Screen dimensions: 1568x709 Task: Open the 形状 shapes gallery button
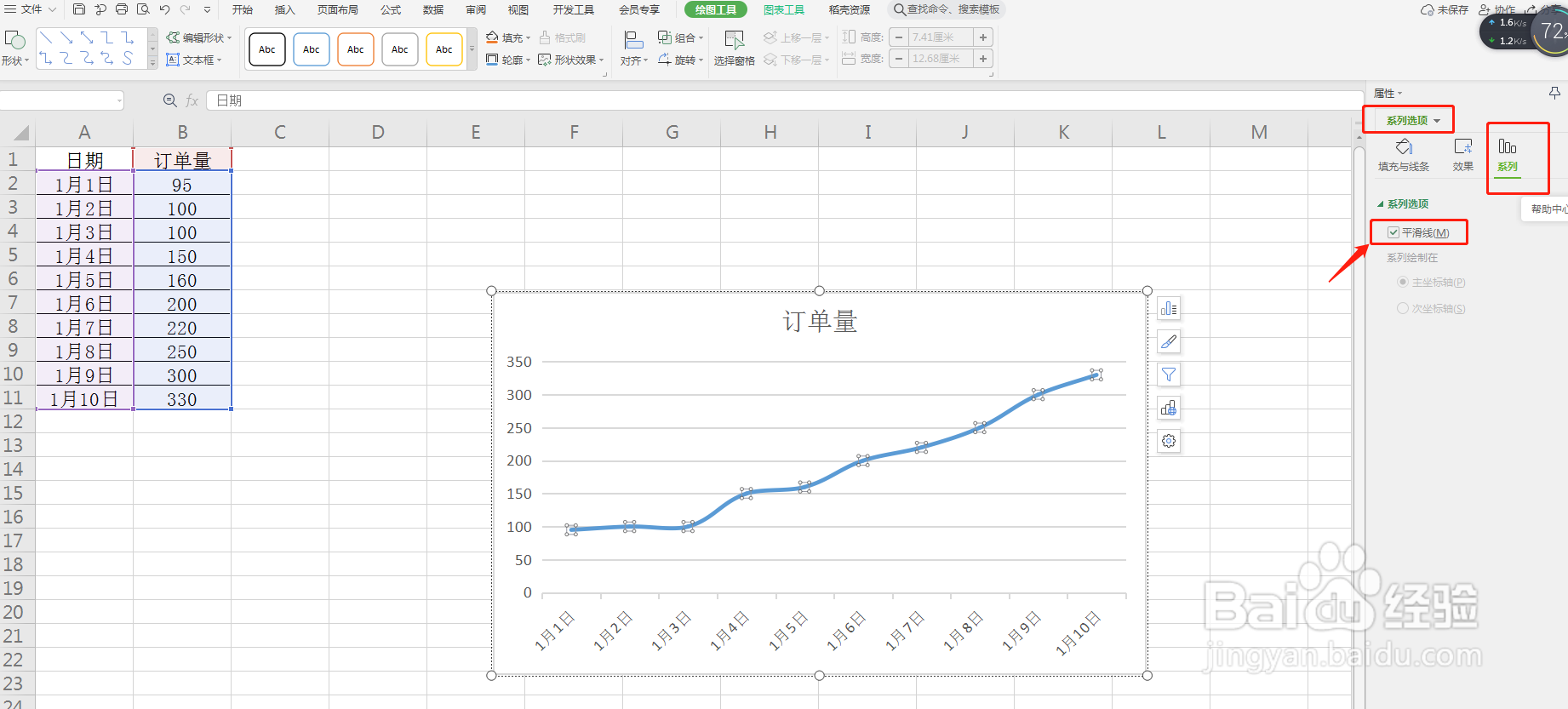[x=15, y=49]
